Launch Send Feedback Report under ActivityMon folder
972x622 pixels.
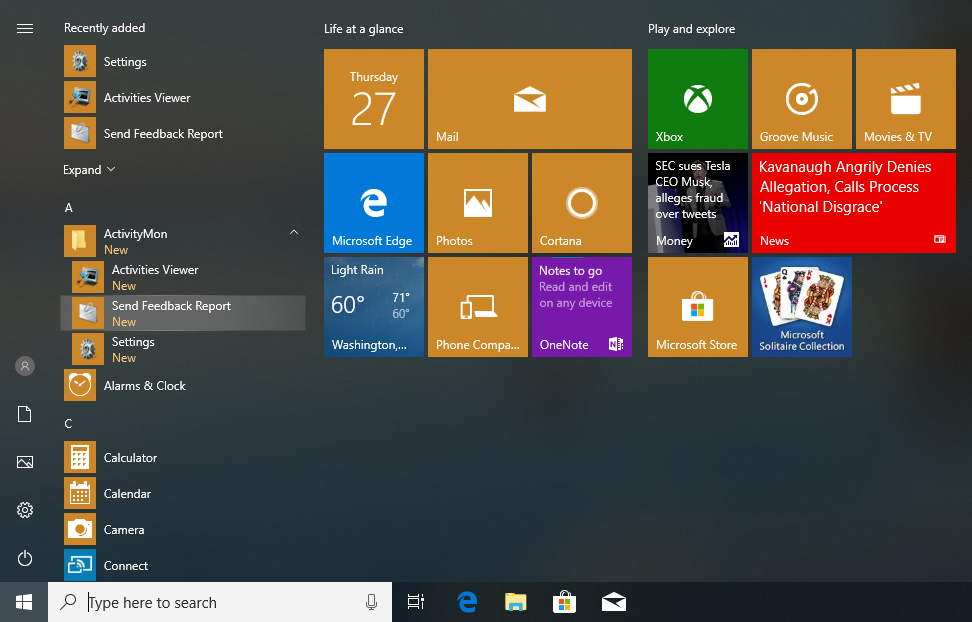[x=184, y=313]
